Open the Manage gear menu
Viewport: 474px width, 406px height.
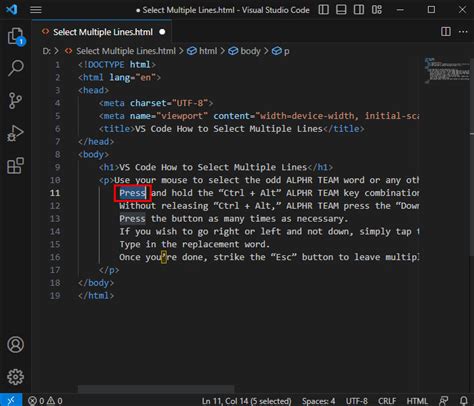pyautogui.click(x=15, y=377)
